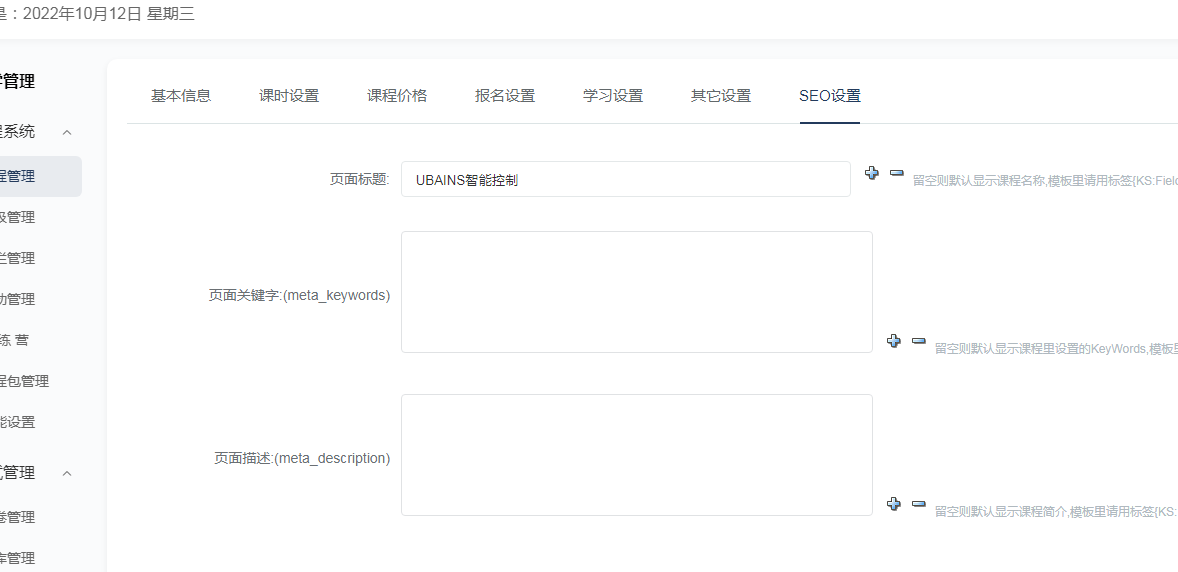Click plus icon next to meta_keywords box
The height and width of the screenshot is (572, 1178).
coord(894,341)
